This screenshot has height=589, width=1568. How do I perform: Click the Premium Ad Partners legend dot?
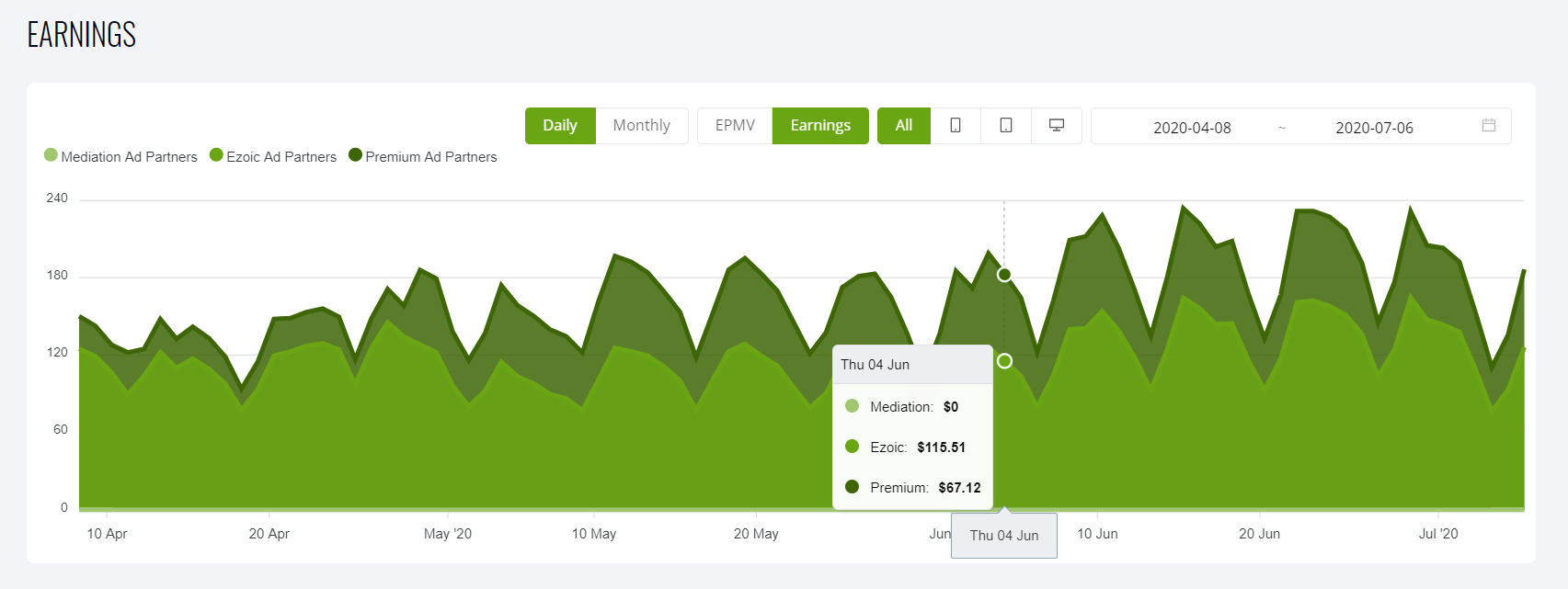(355, 155)
